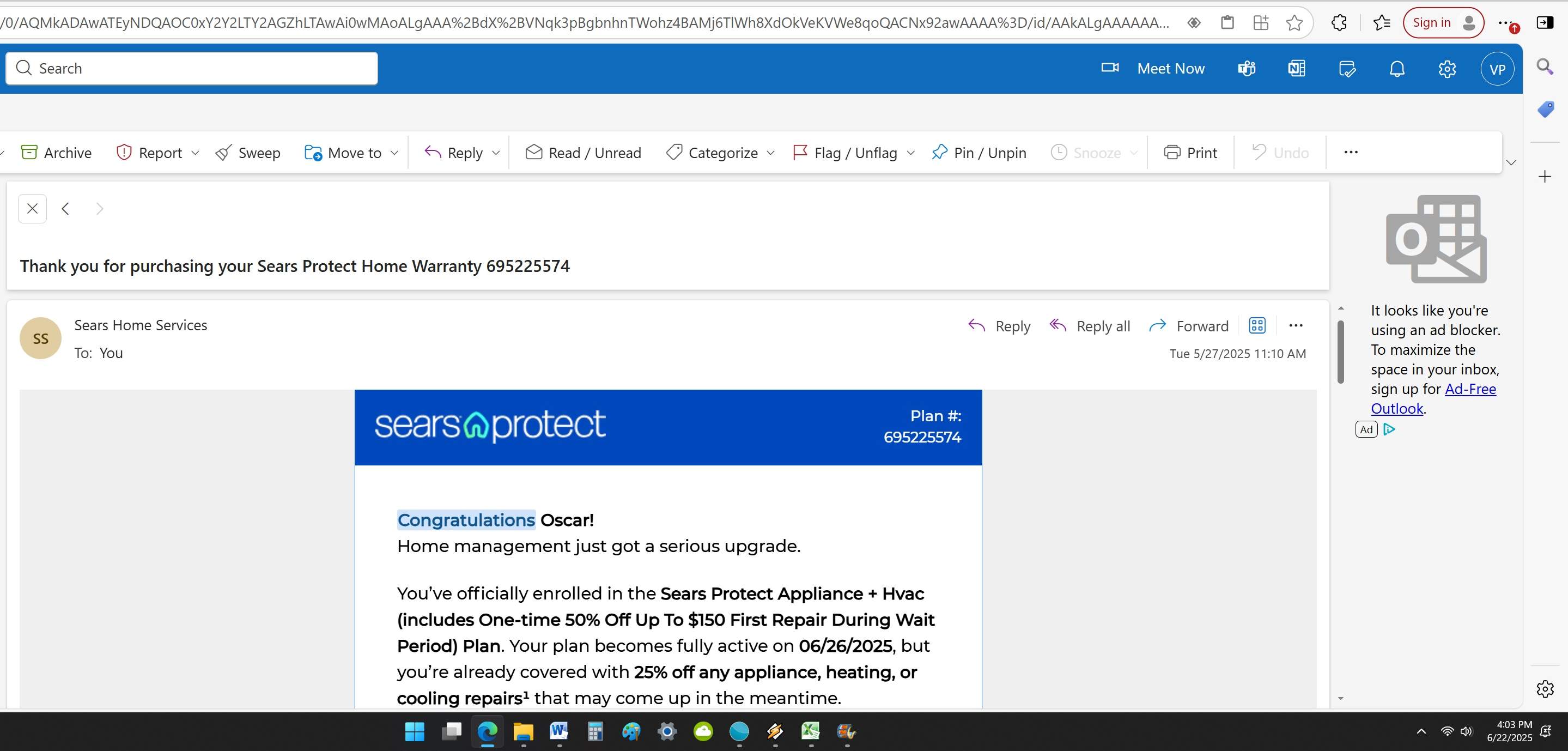Toggle Flag / Unflag on this message
The height and width of the screenshot is (751, 1568).
(x=846, y=152)
